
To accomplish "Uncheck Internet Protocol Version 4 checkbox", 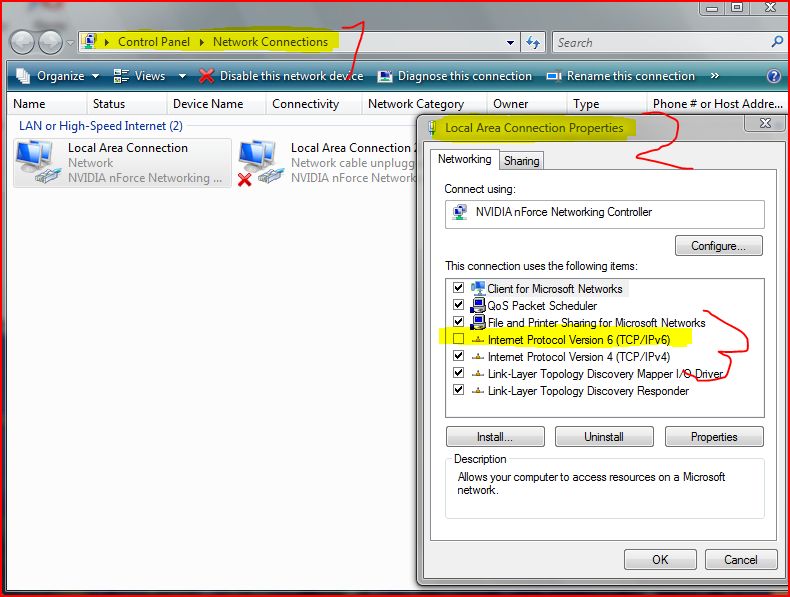I will coord(458,356).
